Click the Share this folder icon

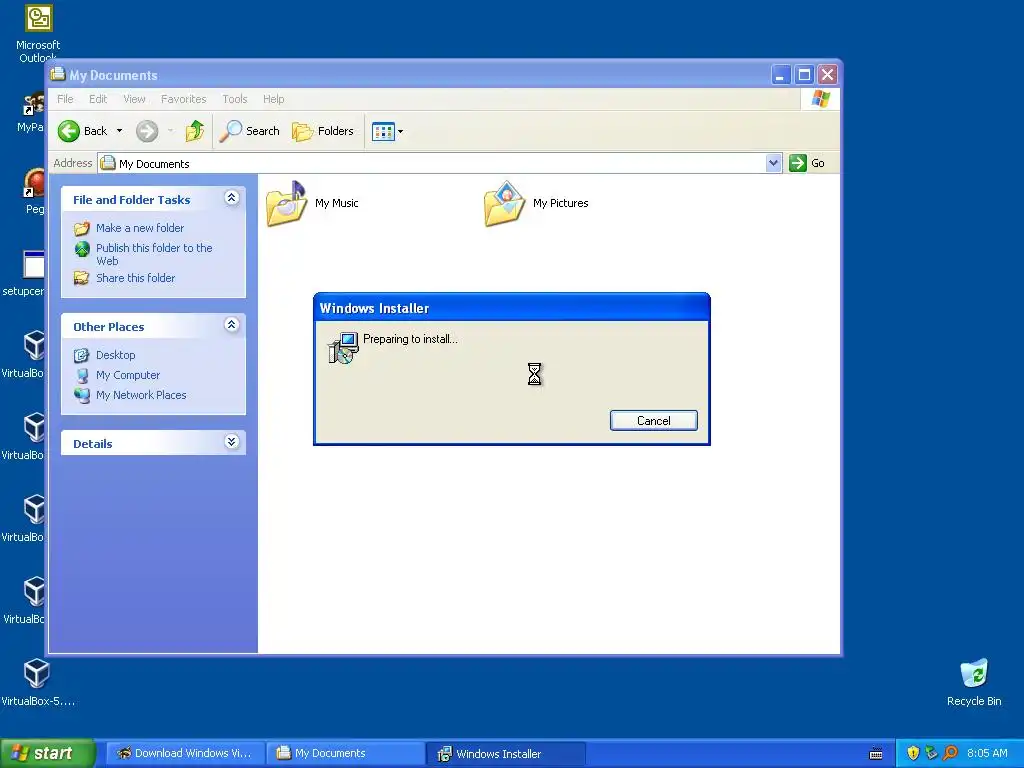click(x=82, y=278)
